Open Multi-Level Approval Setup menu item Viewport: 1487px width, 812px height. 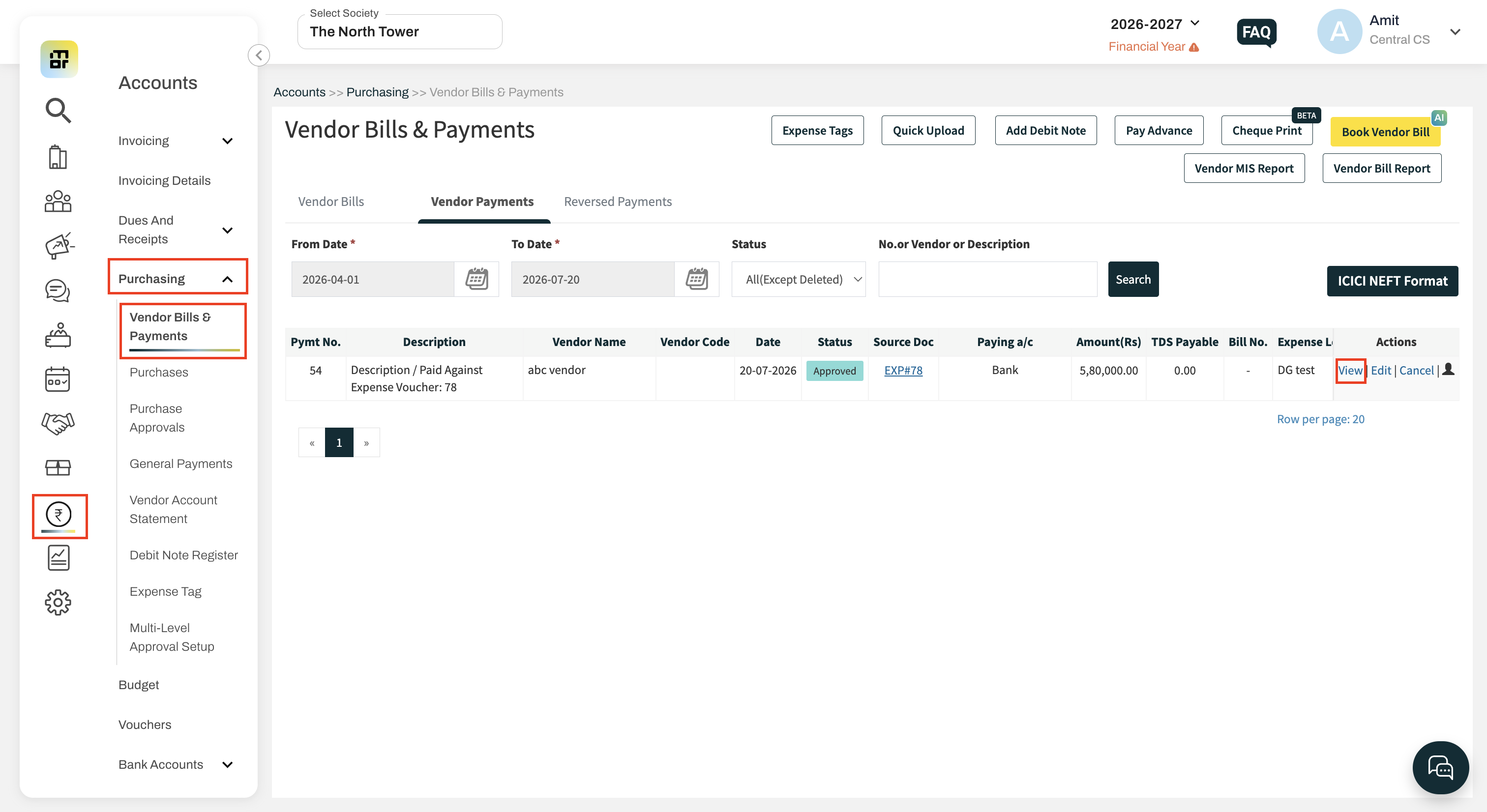172,637
